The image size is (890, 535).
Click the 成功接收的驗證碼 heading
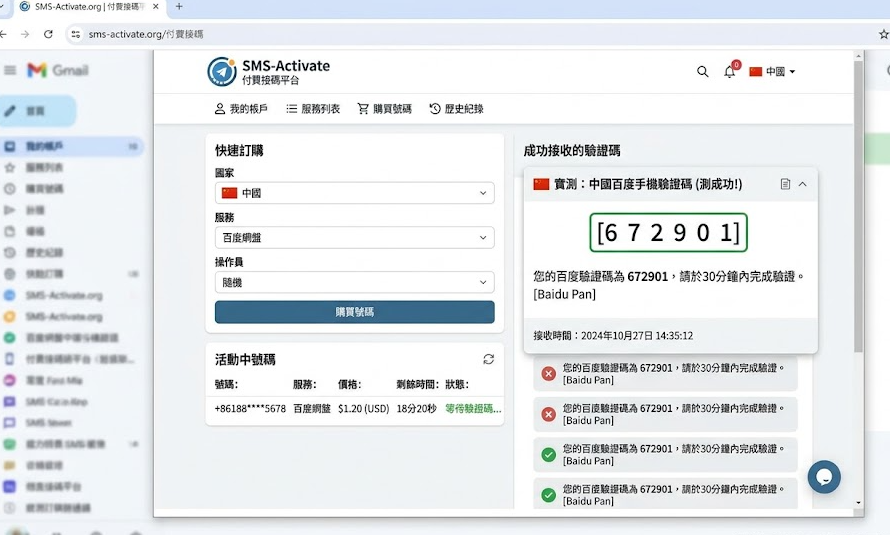[572, 150]
